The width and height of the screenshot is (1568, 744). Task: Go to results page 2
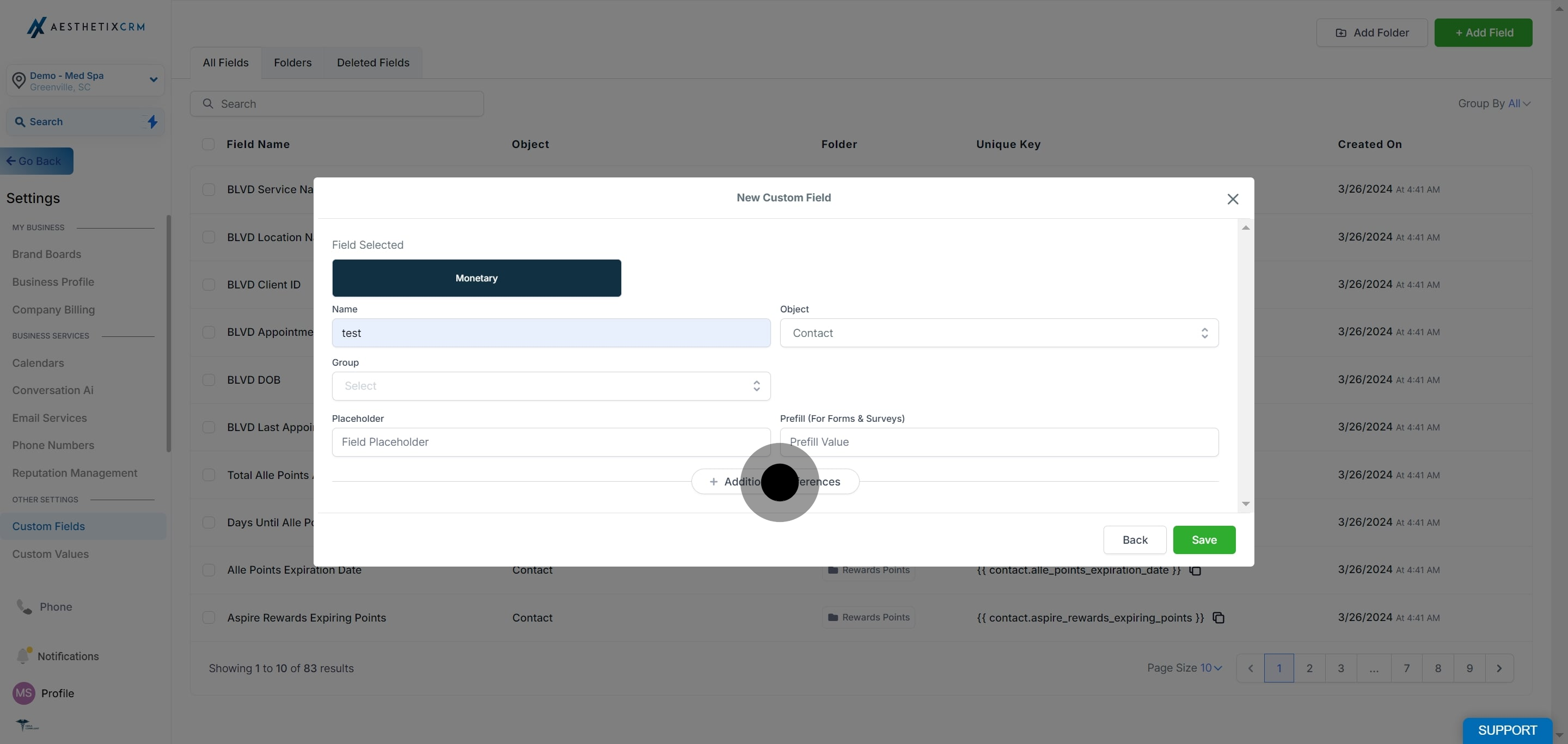point(1309,668)
